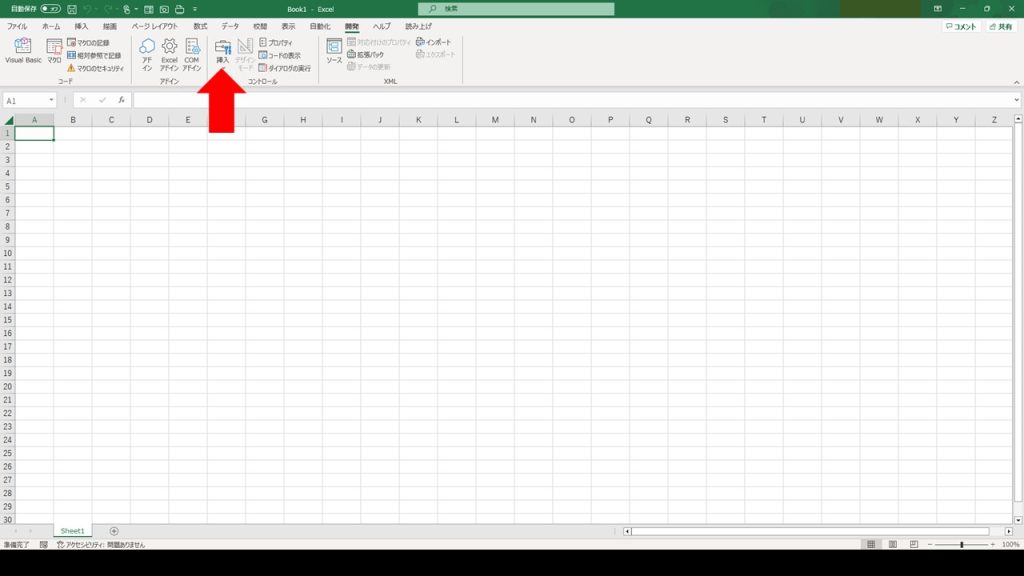This screenshot has height=576, width=1024.
Task: Adjust the zoom slider in status bar
Action: (961, 544)
